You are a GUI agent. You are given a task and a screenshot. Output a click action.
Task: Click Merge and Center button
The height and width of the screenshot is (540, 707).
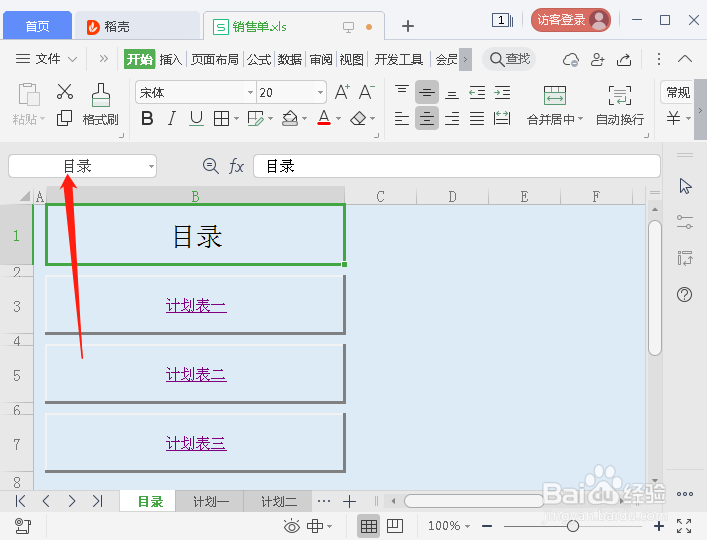(555, 105)
